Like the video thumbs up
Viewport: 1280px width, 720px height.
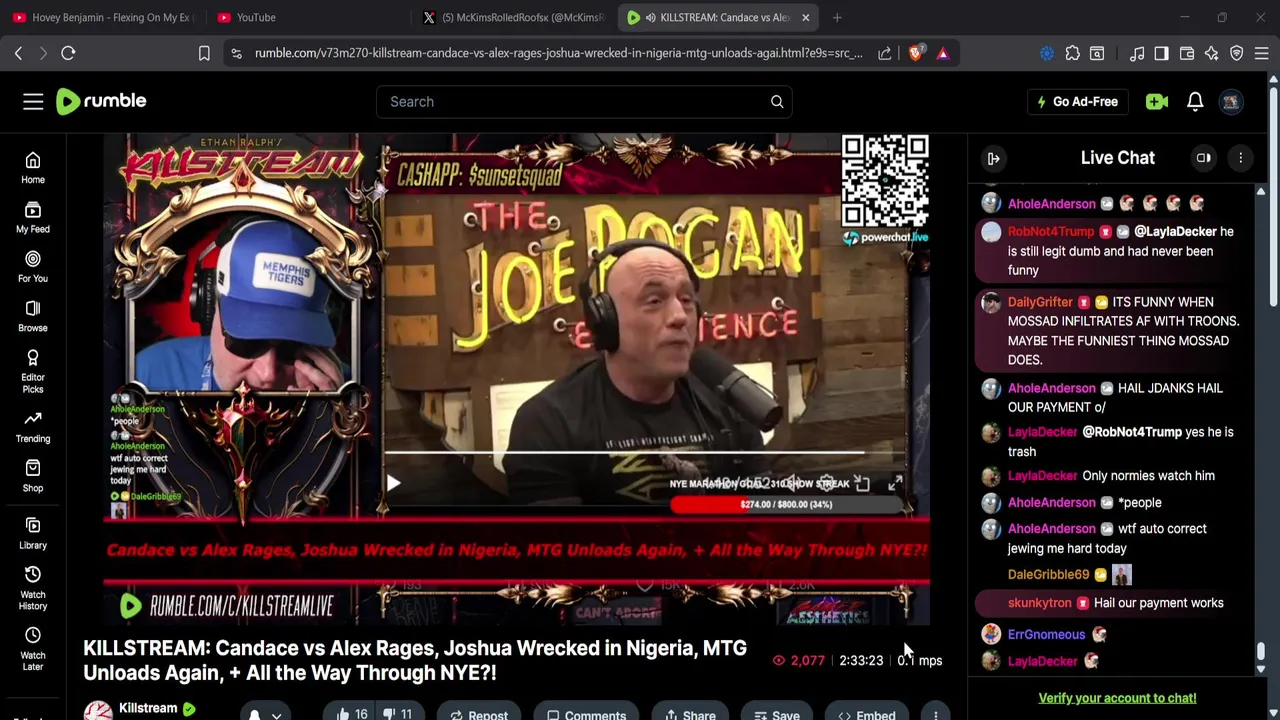click(351, 713)
